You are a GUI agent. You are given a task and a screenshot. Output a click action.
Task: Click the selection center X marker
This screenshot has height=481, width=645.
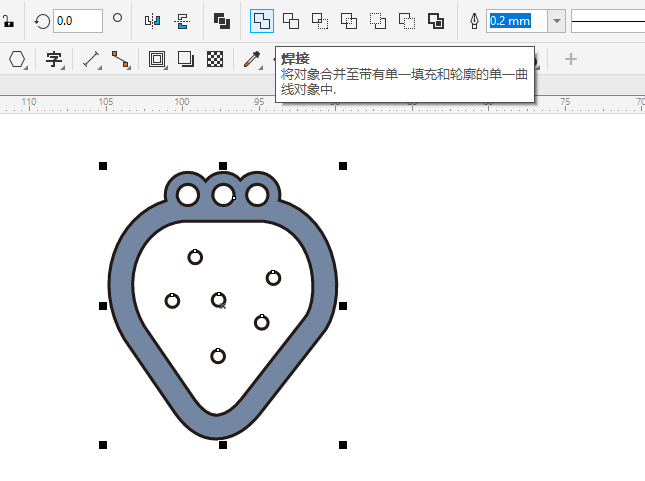pyautogui.click(x=223, y=306)
